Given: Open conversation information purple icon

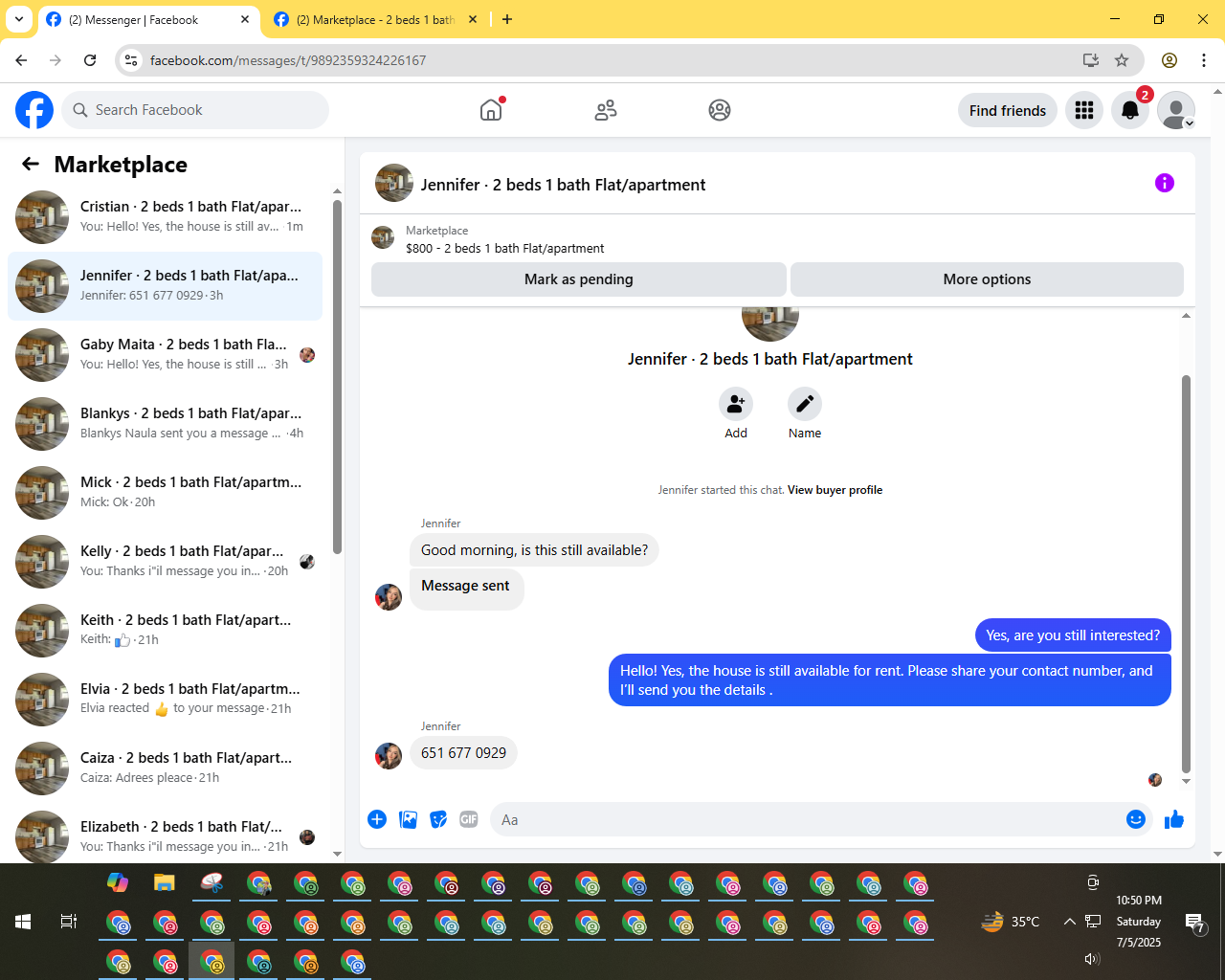Looking at the screenshot, I should click(x=1165, y=183).
